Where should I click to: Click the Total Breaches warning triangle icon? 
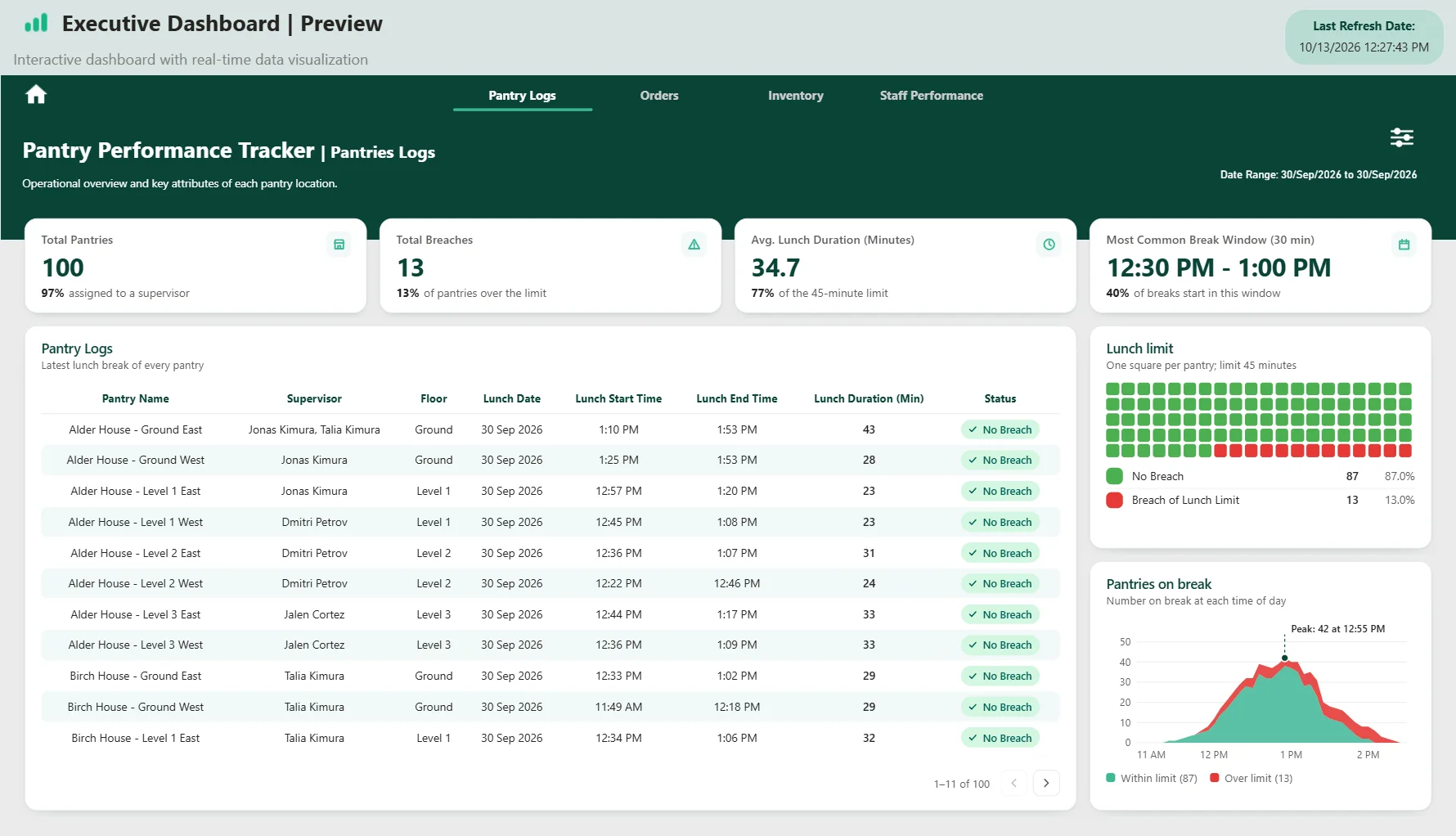coord(694,245)
